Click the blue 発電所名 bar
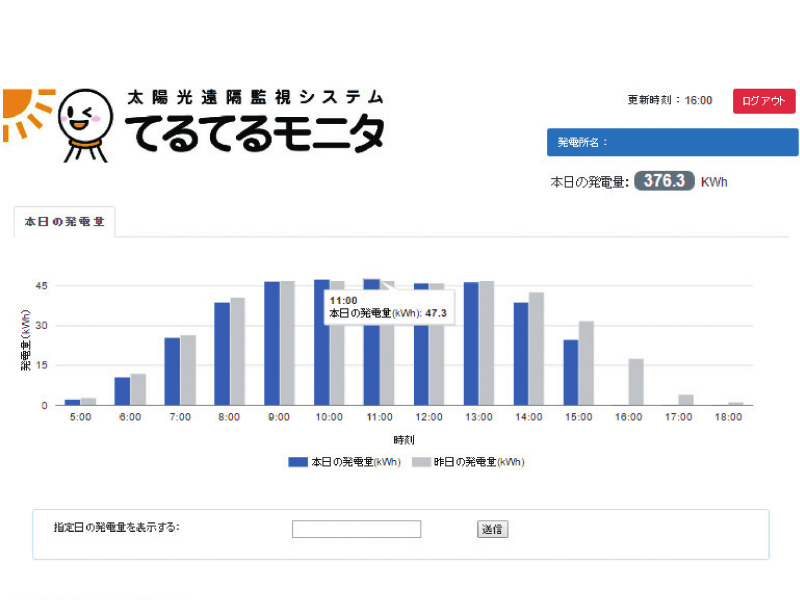The width and height of the screenshot is (800, 600). point(672,142)
